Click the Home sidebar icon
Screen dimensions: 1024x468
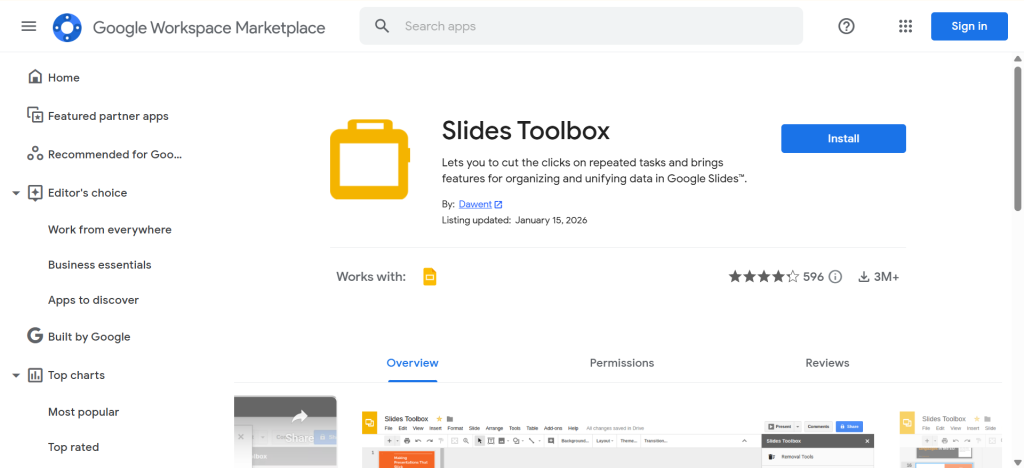point(35,77)
